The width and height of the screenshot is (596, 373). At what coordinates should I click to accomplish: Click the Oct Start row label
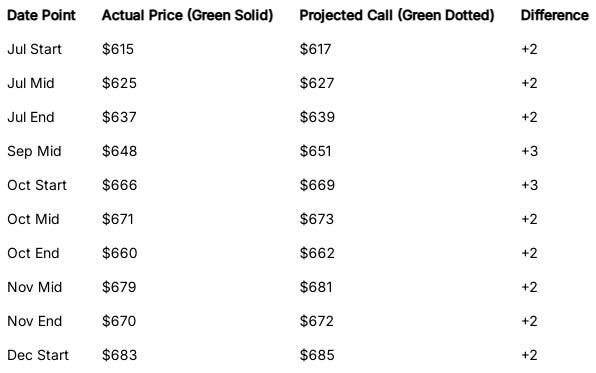tap(37, 185)
